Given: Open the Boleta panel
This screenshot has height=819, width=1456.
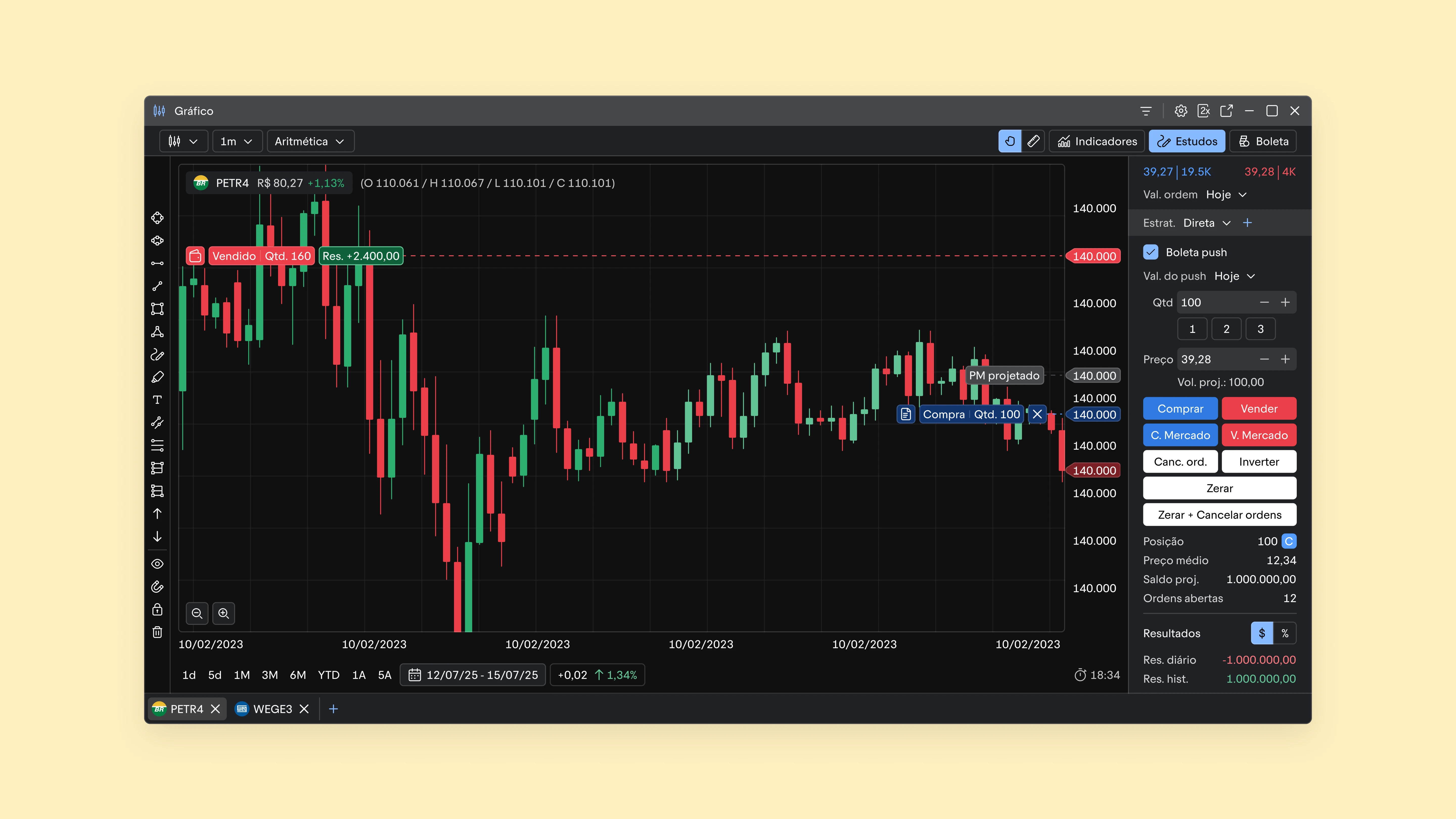Looking at the screenshot, I should (x=1263, y=141).
